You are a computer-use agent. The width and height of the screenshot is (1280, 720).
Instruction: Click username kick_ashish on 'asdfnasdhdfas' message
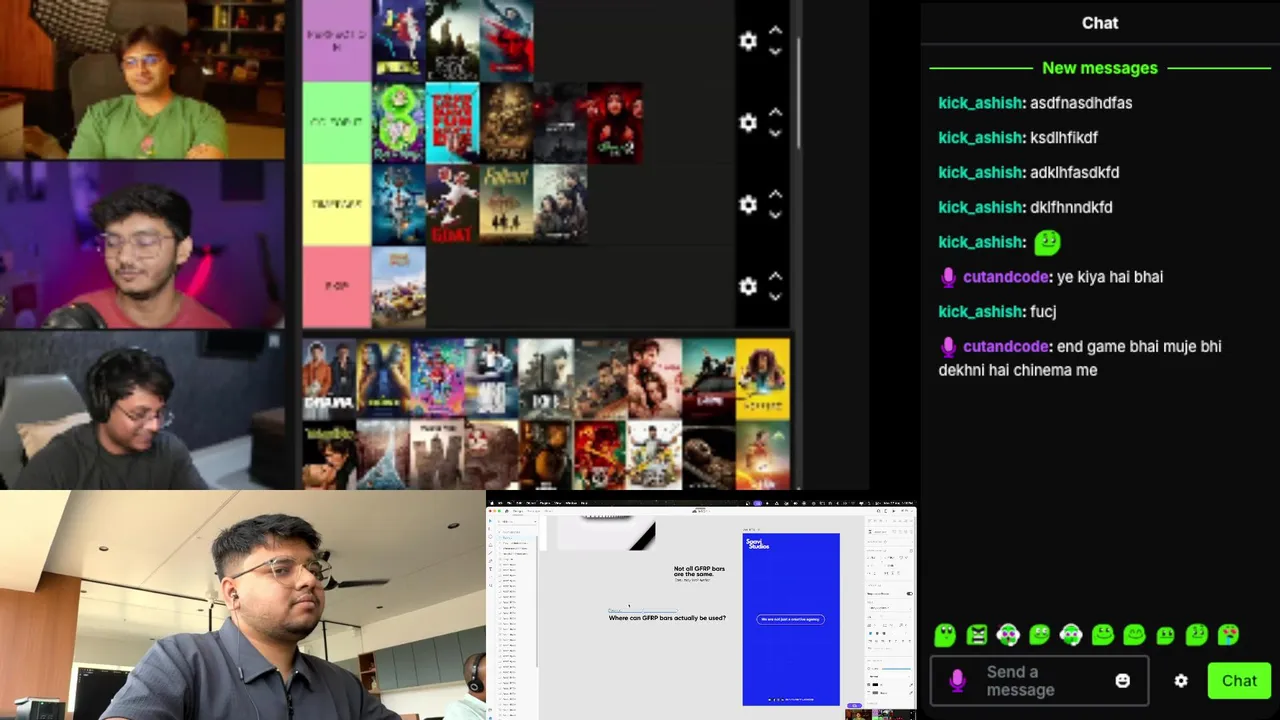980,103
